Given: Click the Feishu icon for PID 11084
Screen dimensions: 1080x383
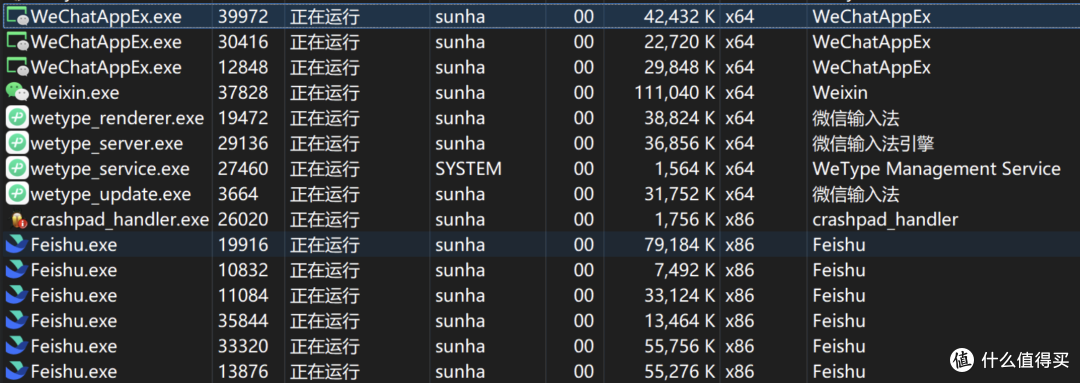Looking at the screenshot, I should (x=17, y=296).
